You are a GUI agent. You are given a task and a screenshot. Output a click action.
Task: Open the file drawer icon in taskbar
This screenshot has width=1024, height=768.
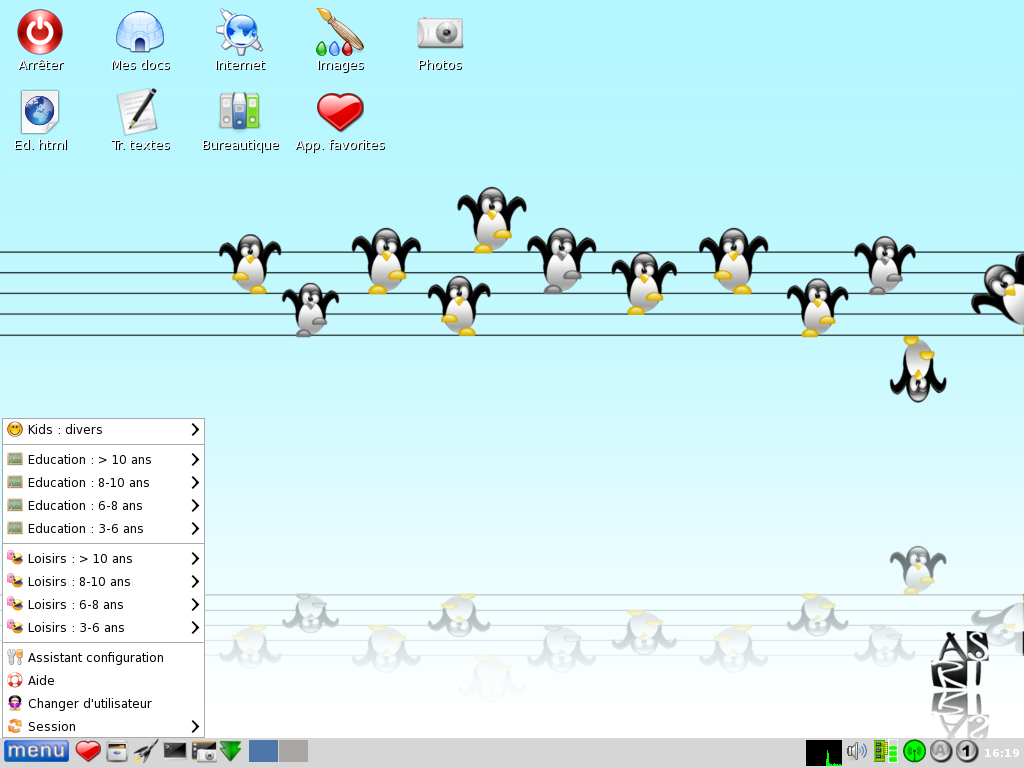pos(116,751)
